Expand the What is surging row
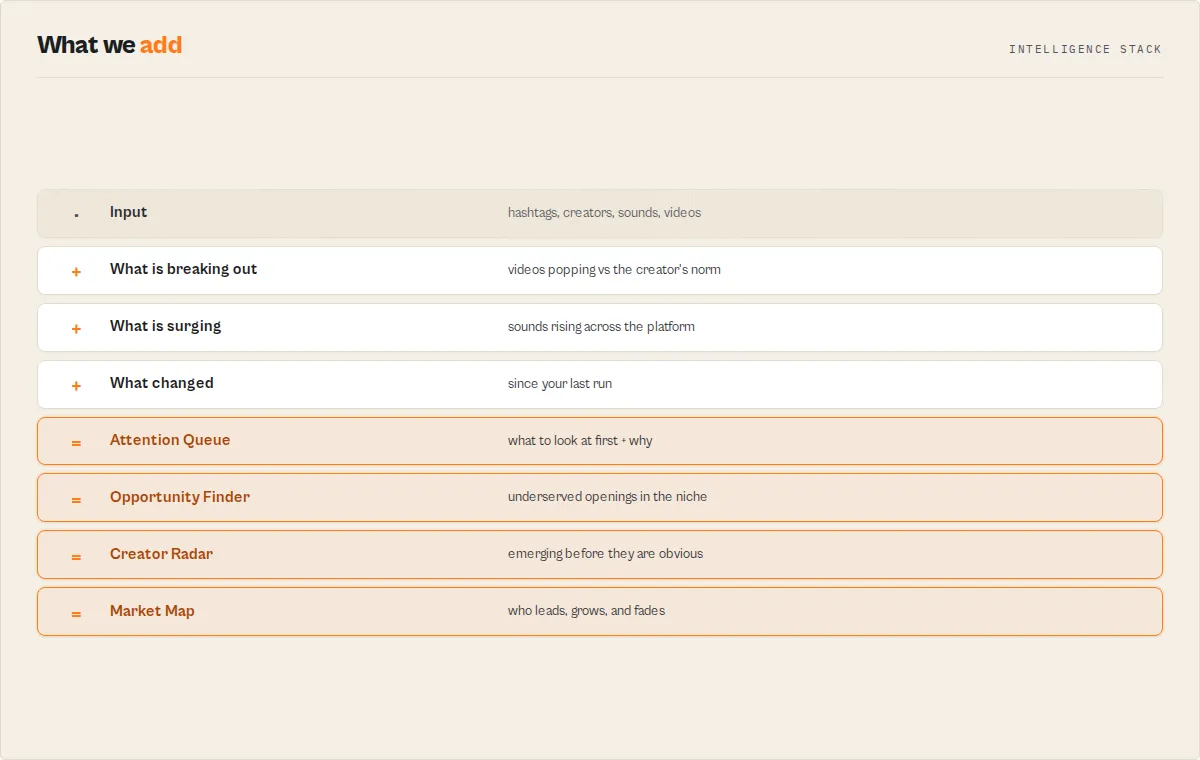This screenshot has width=1200, height=760. pyautogui.click(x=600, y=327)
